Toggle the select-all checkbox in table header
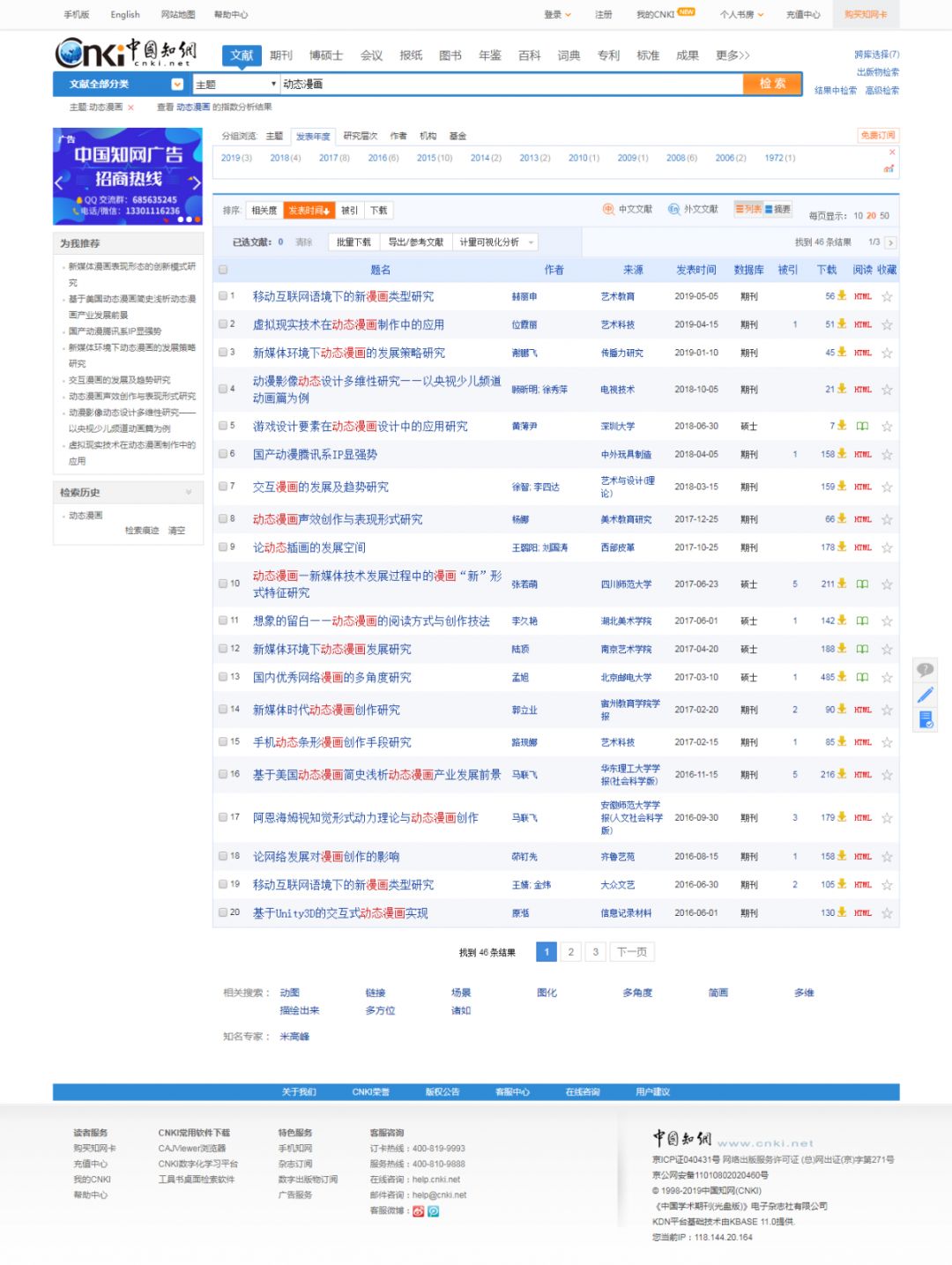 coord(223,270)
